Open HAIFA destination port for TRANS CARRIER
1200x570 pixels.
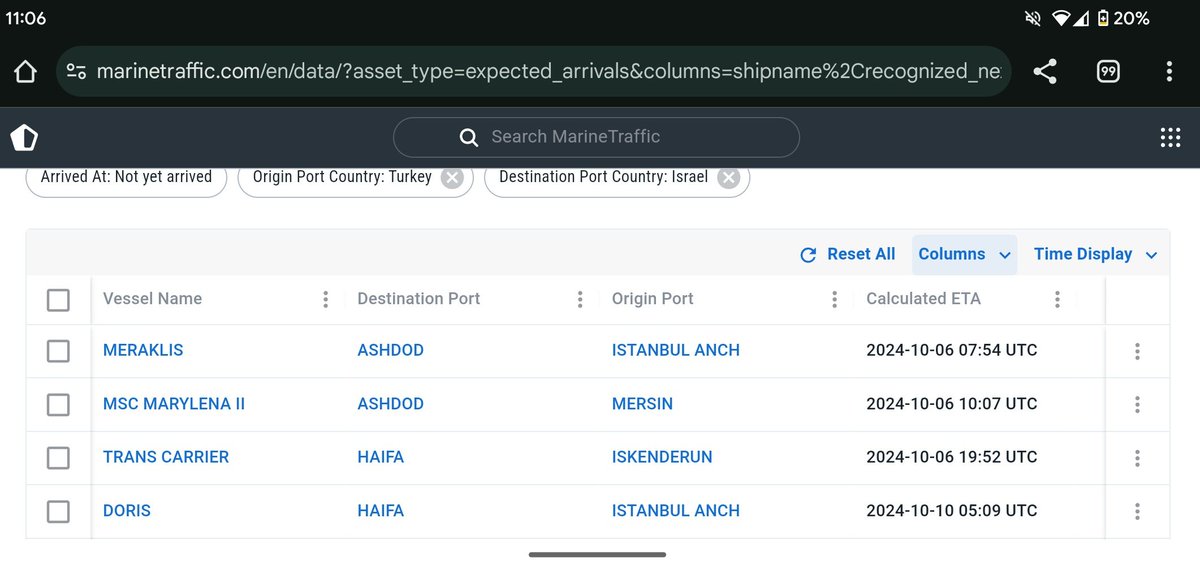pos(381,457)
